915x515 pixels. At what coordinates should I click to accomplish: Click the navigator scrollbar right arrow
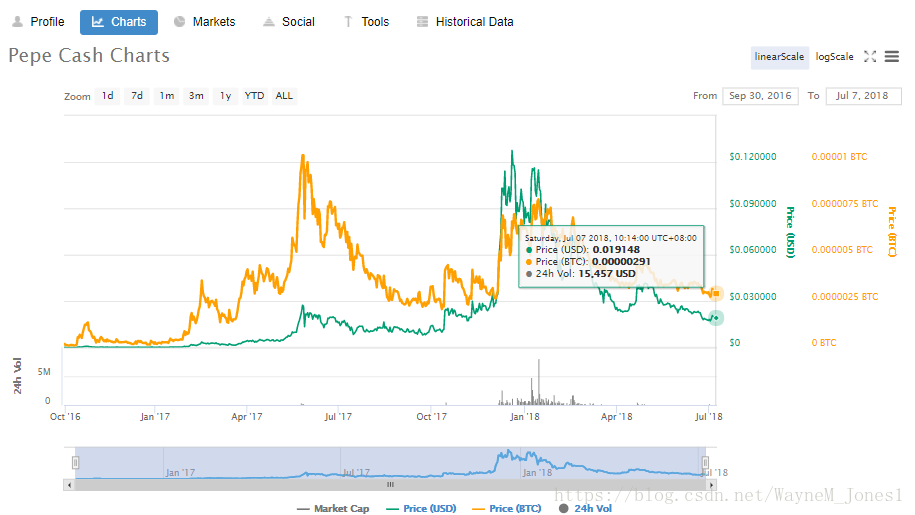pyautogui.click(x=711, y=485)
